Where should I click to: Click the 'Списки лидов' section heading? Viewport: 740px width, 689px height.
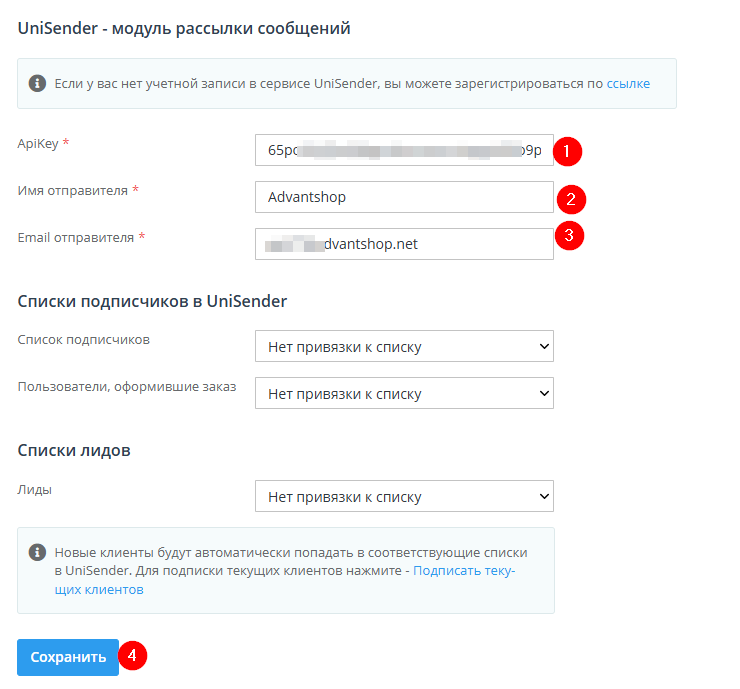point(74,450)
